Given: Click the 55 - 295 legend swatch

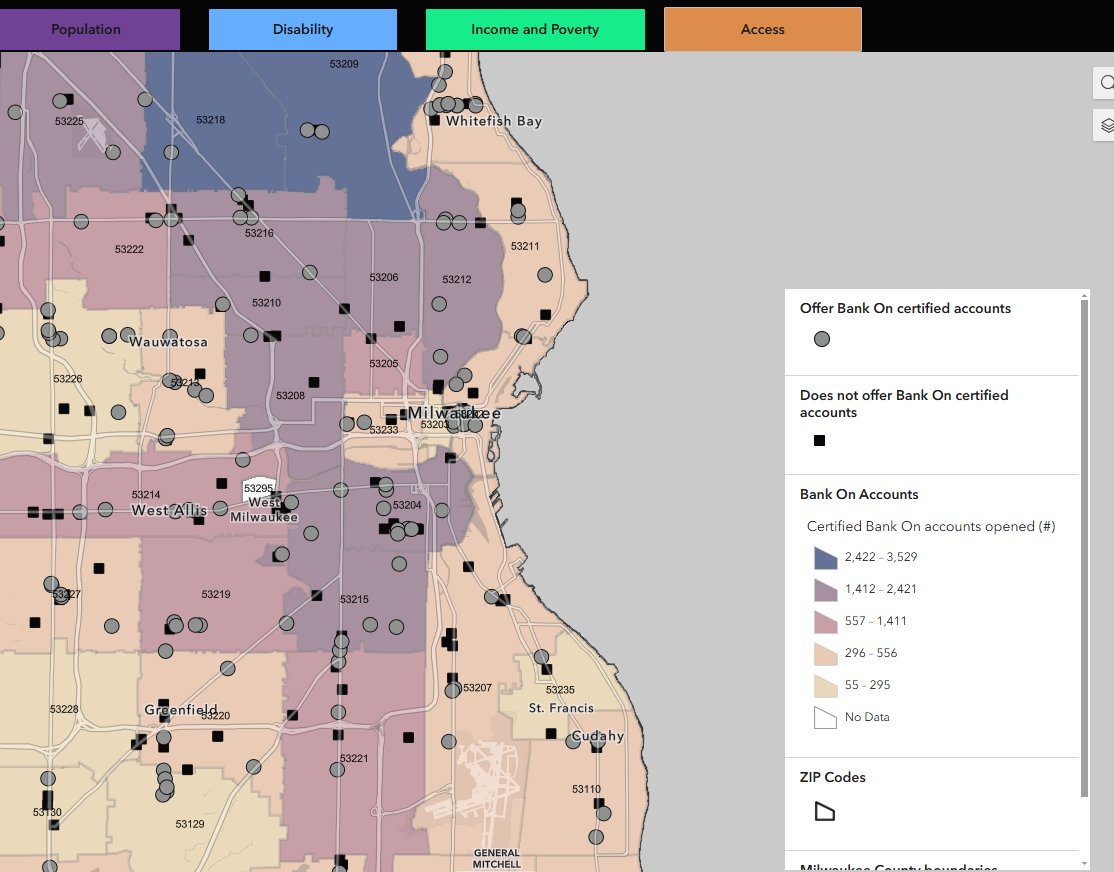Looking at the screenshot, I should click(x=825, y=685).
